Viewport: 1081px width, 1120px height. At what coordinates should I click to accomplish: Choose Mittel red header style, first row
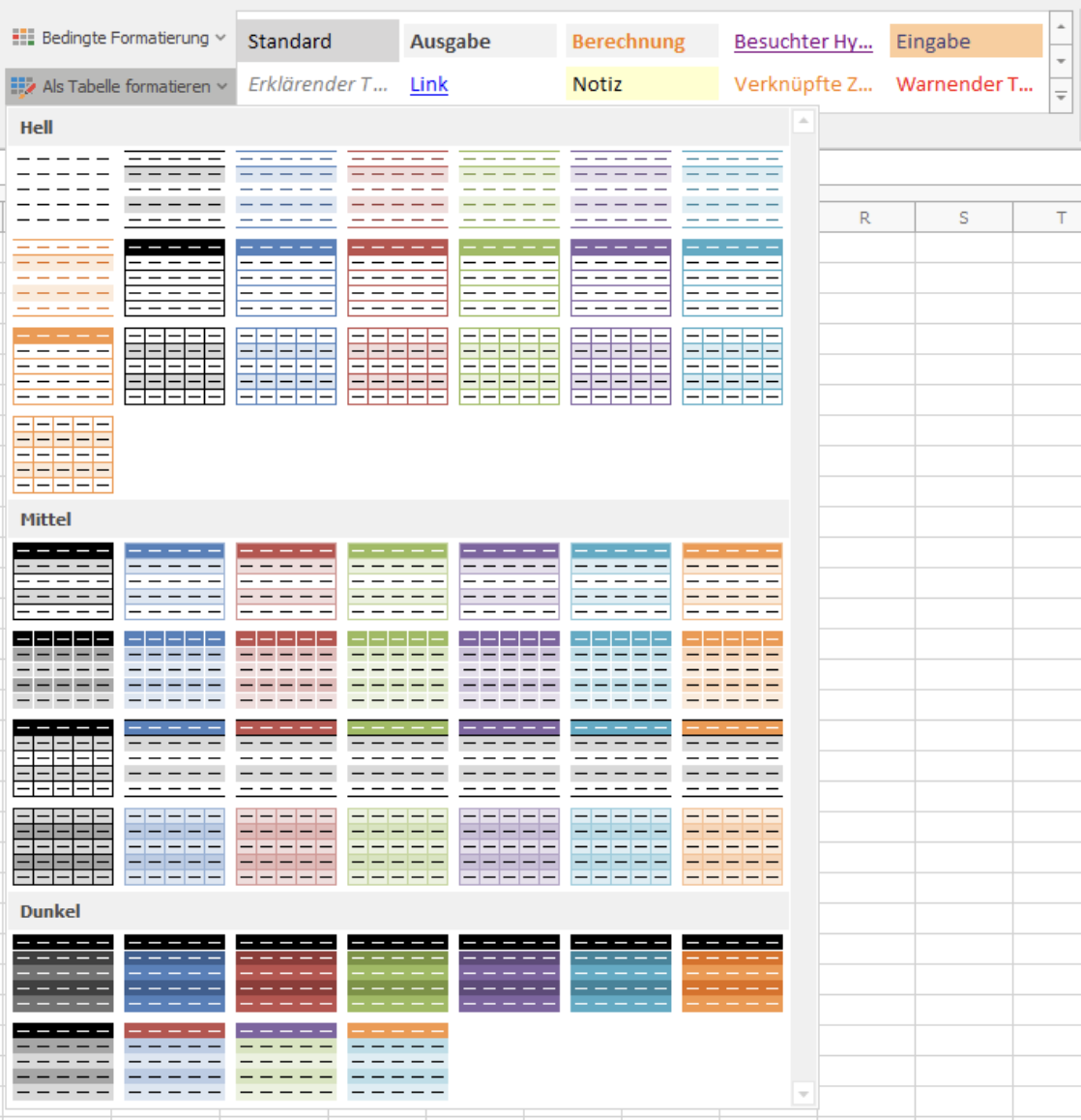click(286, 581)
